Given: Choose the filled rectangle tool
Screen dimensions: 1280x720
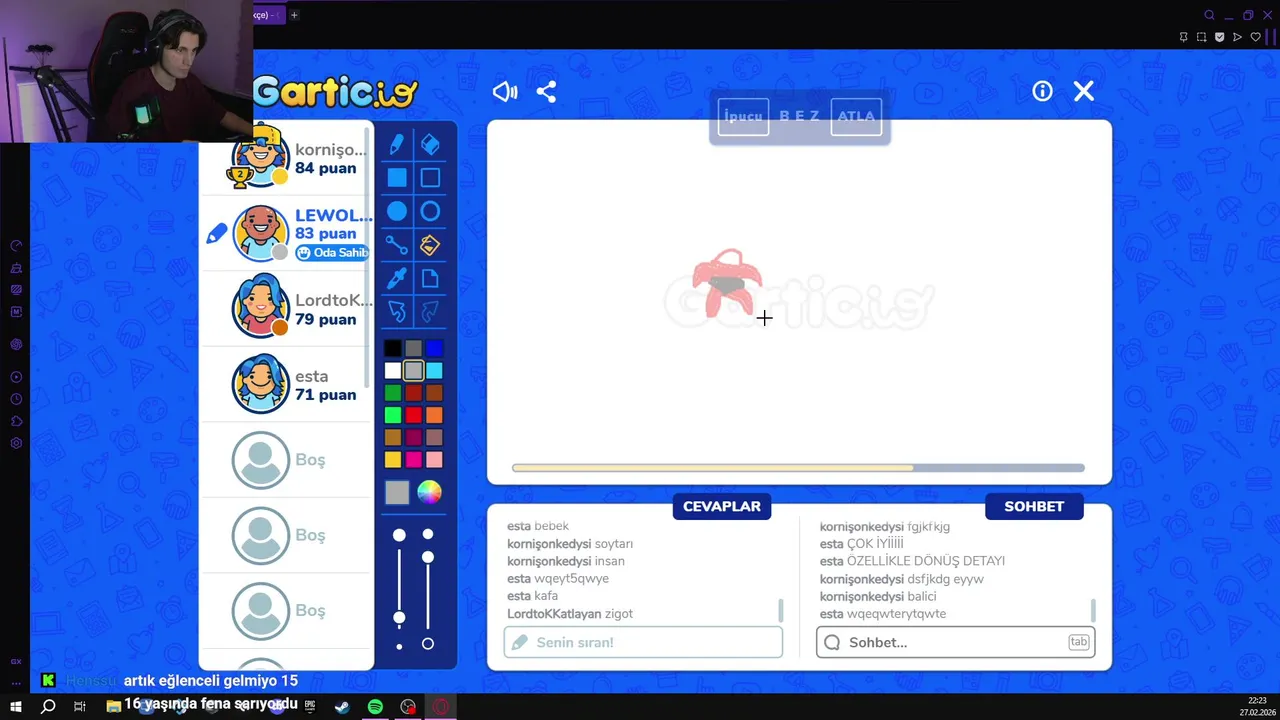Looking at the screenshot, I should [x=397, y=178].
